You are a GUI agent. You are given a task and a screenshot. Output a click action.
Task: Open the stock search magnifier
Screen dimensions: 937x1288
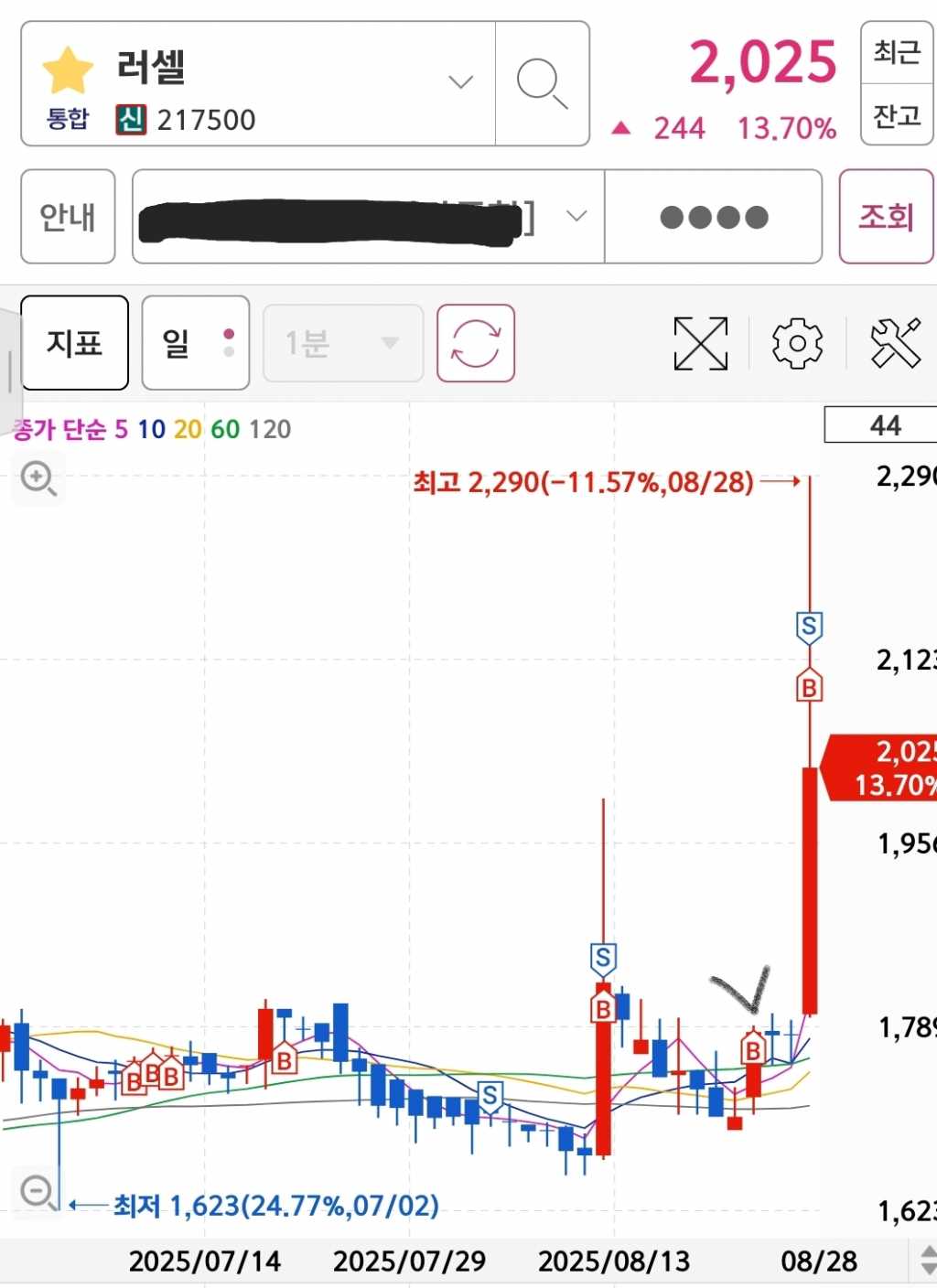coord(542,83)
